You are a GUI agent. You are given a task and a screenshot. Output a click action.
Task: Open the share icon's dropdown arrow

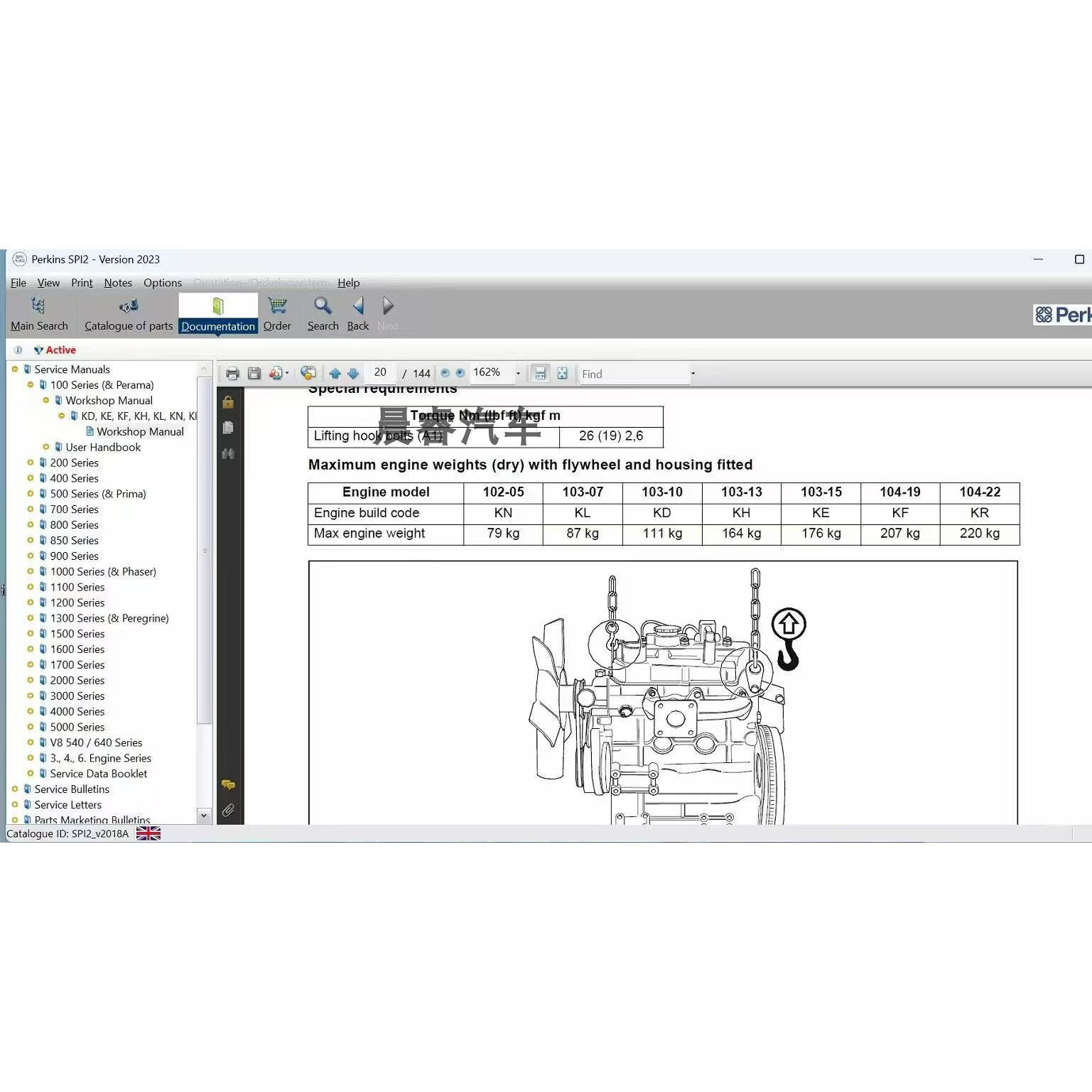[x=287, y=374]
